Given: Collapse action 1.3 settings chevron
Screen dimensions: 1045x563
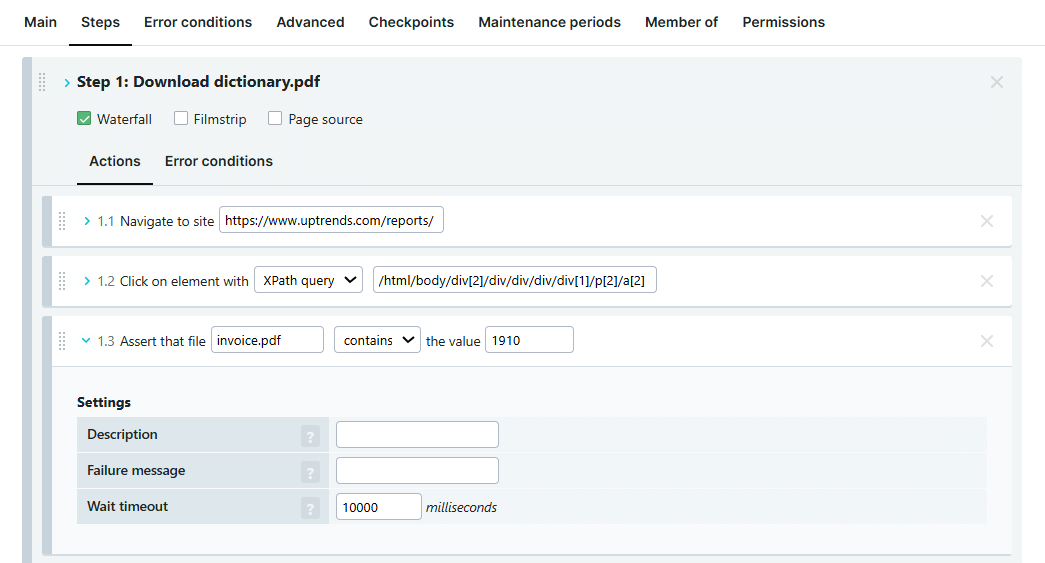Looking at the screenshot, I should click(x=86, y=341).
